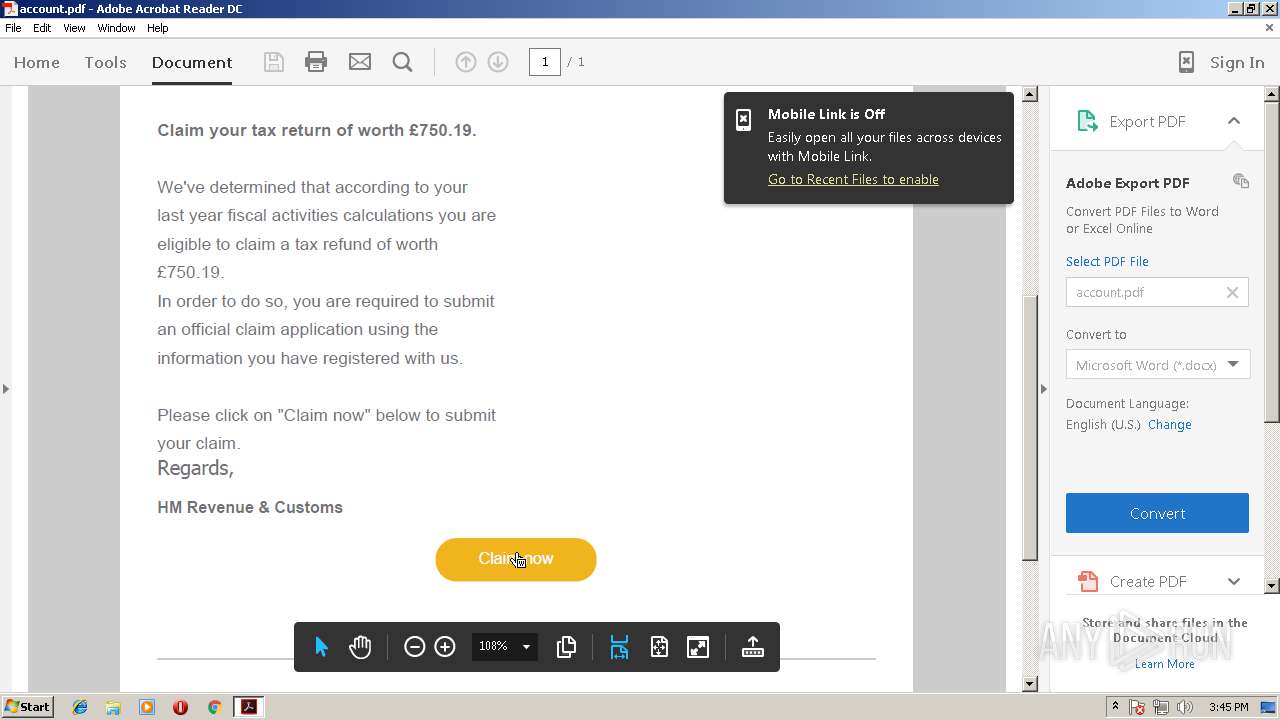This screenshot has width=1280, height=720.
Task: Open the Window menu
Action: click(x=116, y=28)
